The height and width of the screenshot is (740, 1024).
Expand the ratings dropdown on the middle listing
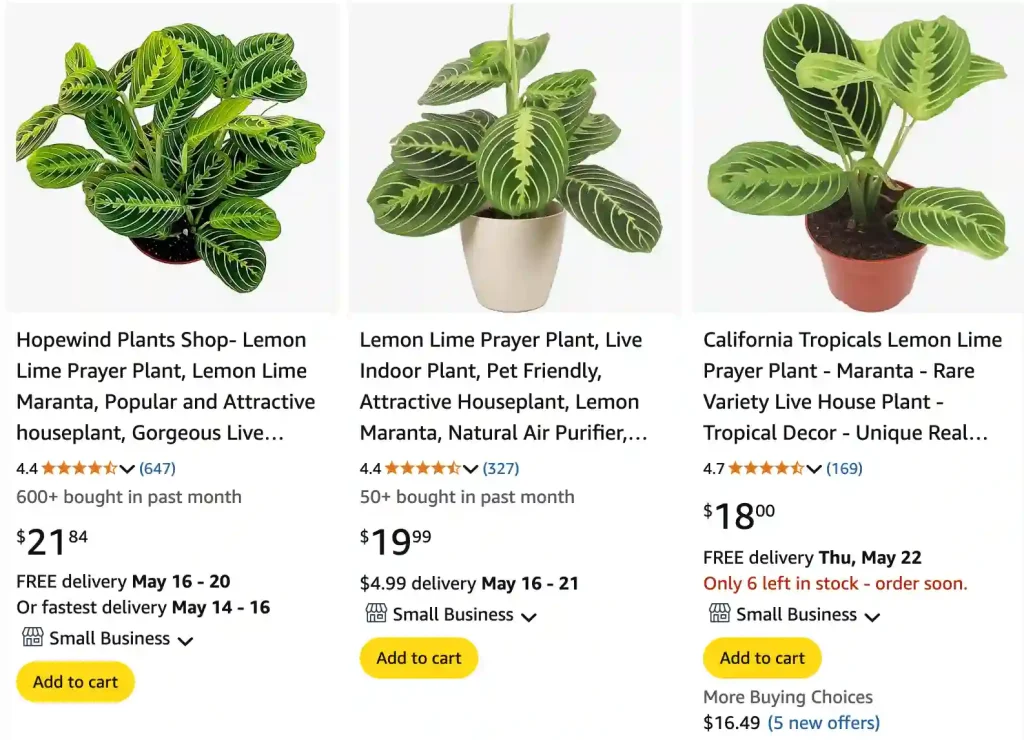coord(469,468)
